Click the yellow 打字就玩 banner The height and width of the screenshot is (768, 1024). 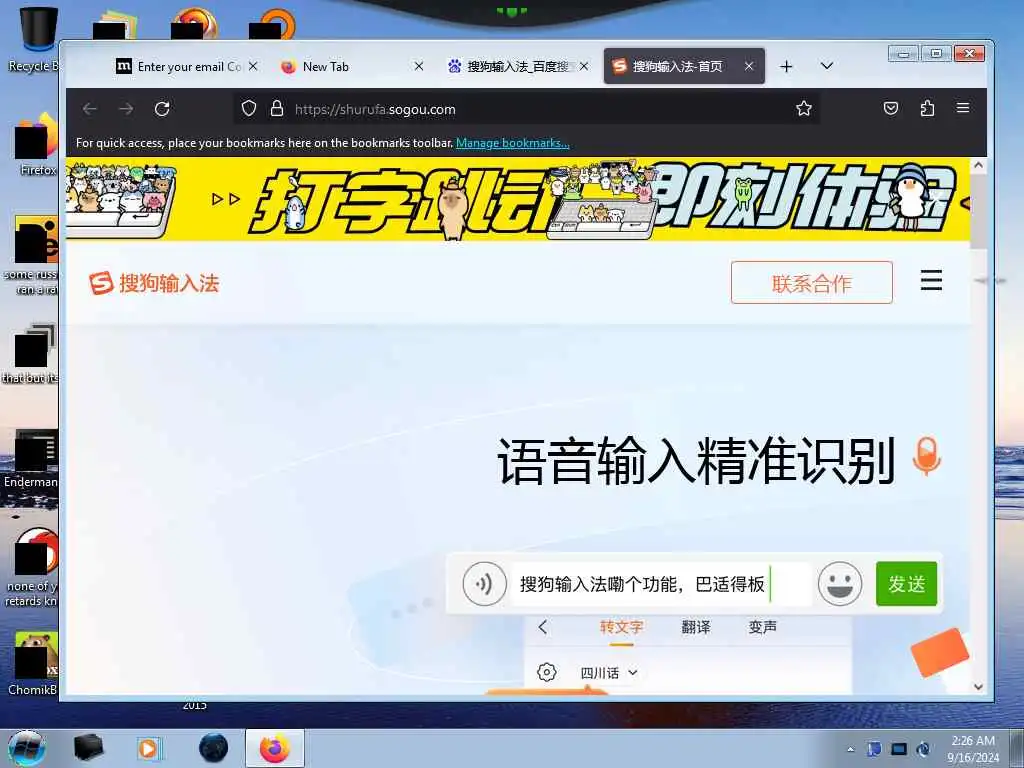coord(518,199)
